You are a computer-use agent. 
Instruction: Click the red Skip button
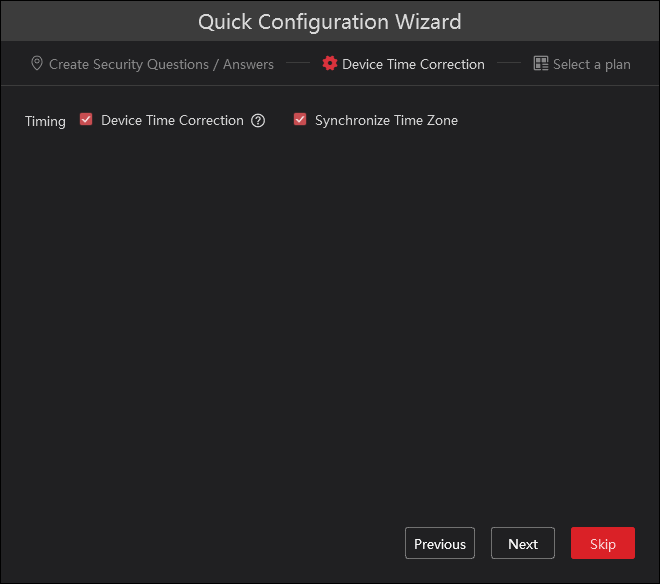[603, 543]
